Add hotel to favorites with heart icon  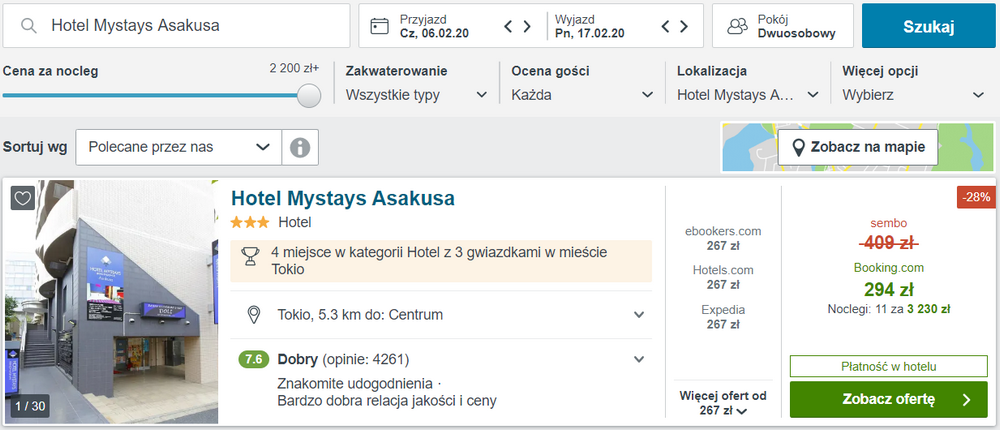[x=22, y=198]
